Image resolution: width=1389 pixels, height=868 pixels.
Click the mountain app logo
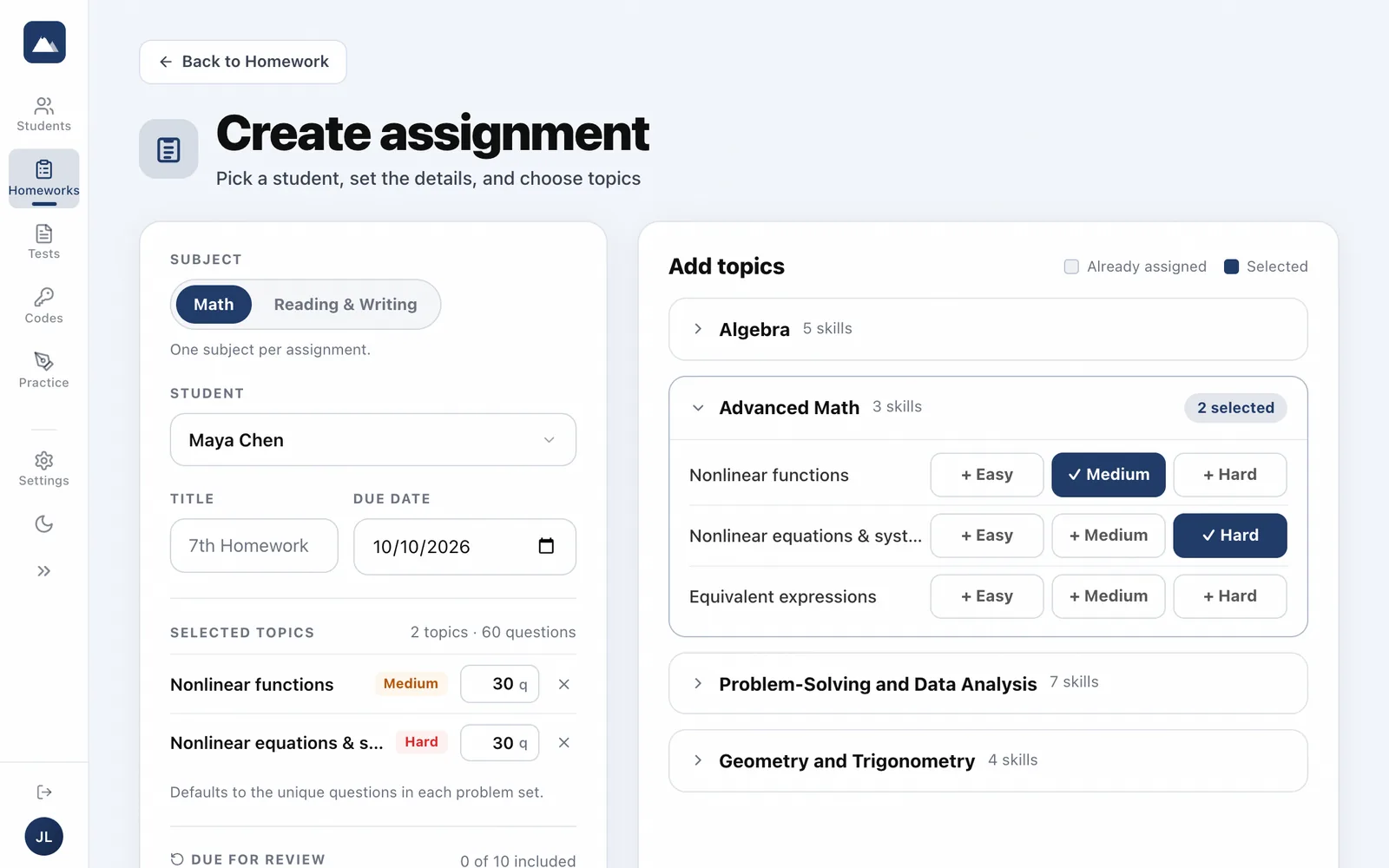tap(44, 43)
